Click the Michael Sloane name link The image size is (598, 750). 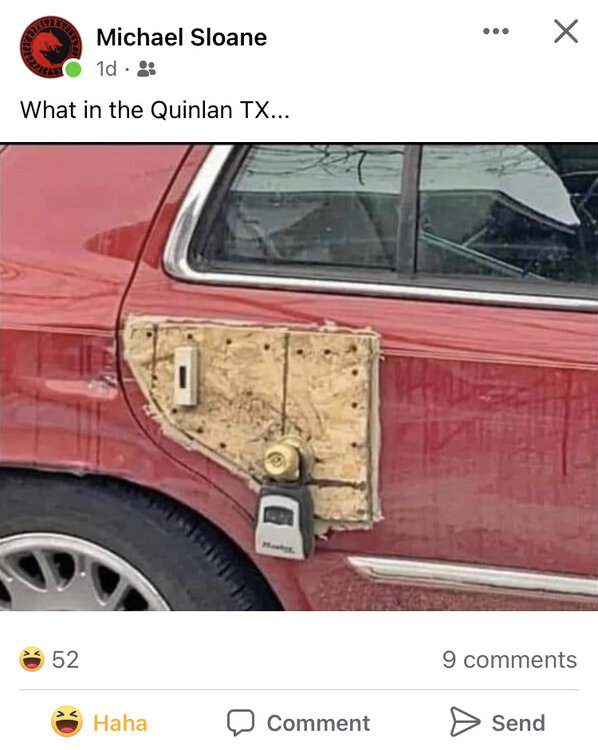coord(182,37)
